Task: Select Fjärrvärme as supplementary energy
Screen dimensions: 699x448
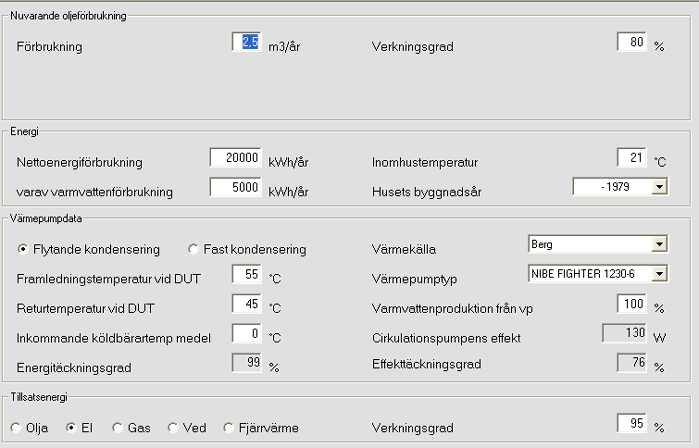Action: pyautogui.click(x=229, y=428)
